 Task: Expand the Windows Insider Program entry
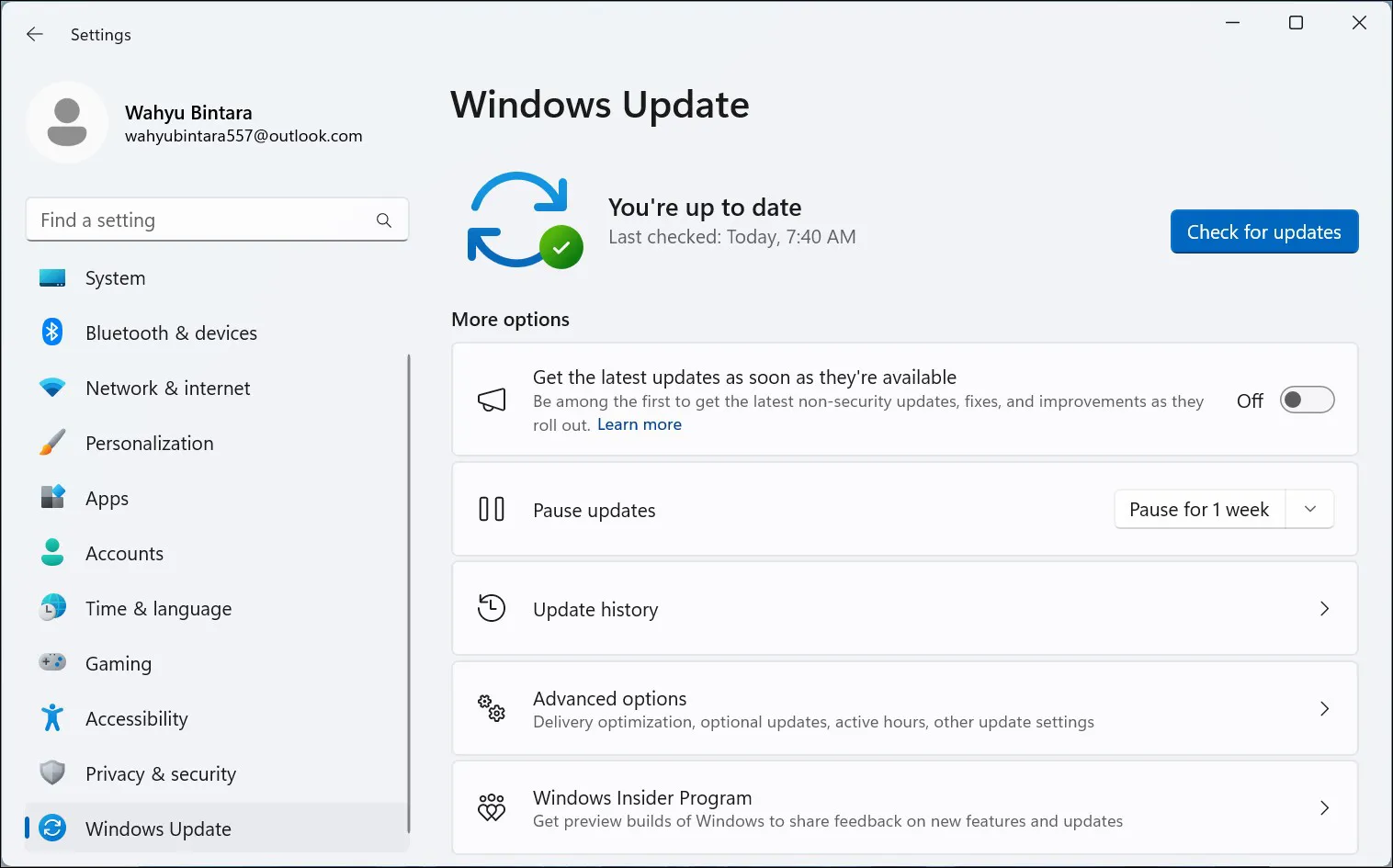[x=1324, y=807]
